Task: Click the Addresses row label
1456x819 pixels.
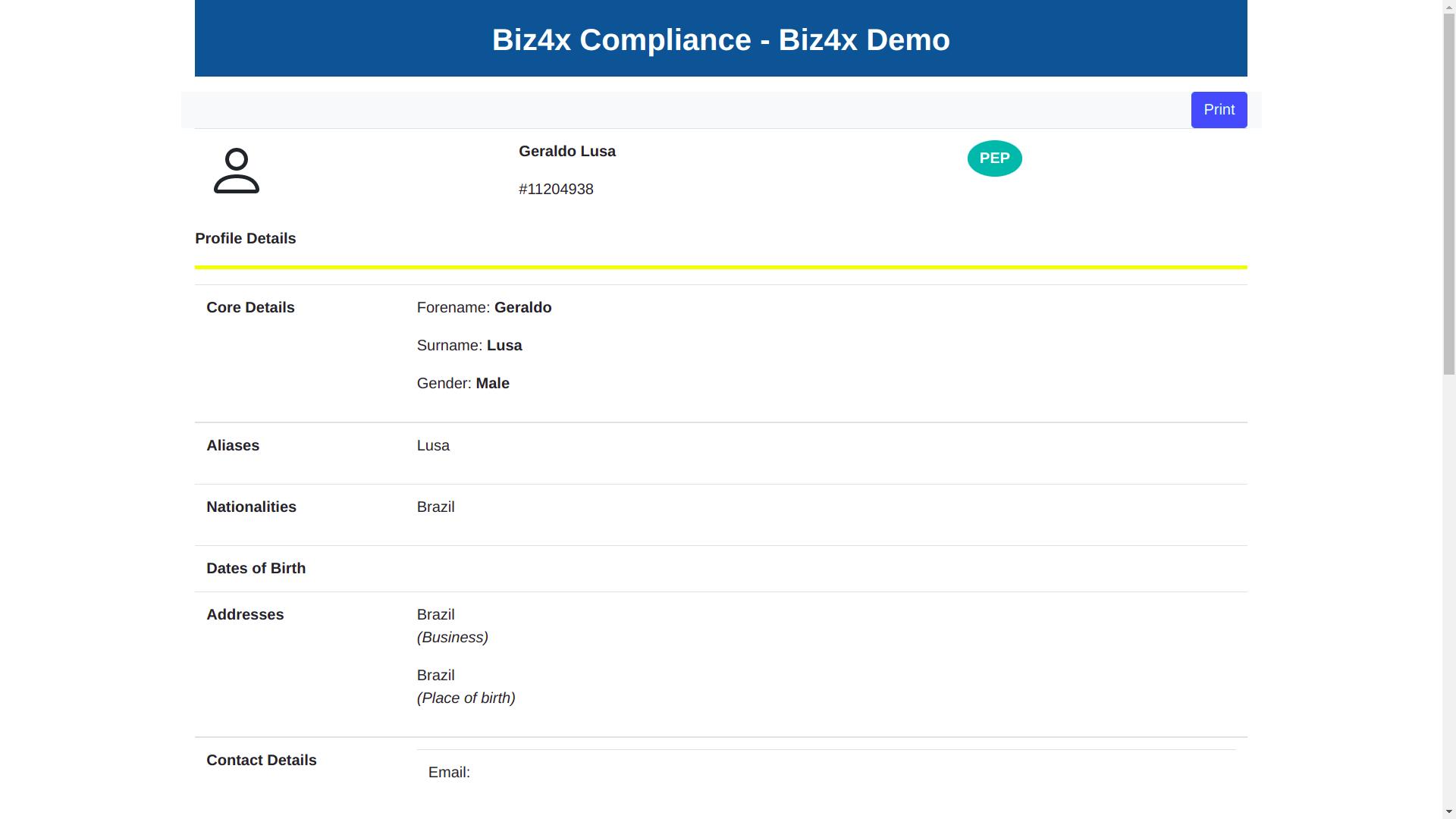Action: 245,615
